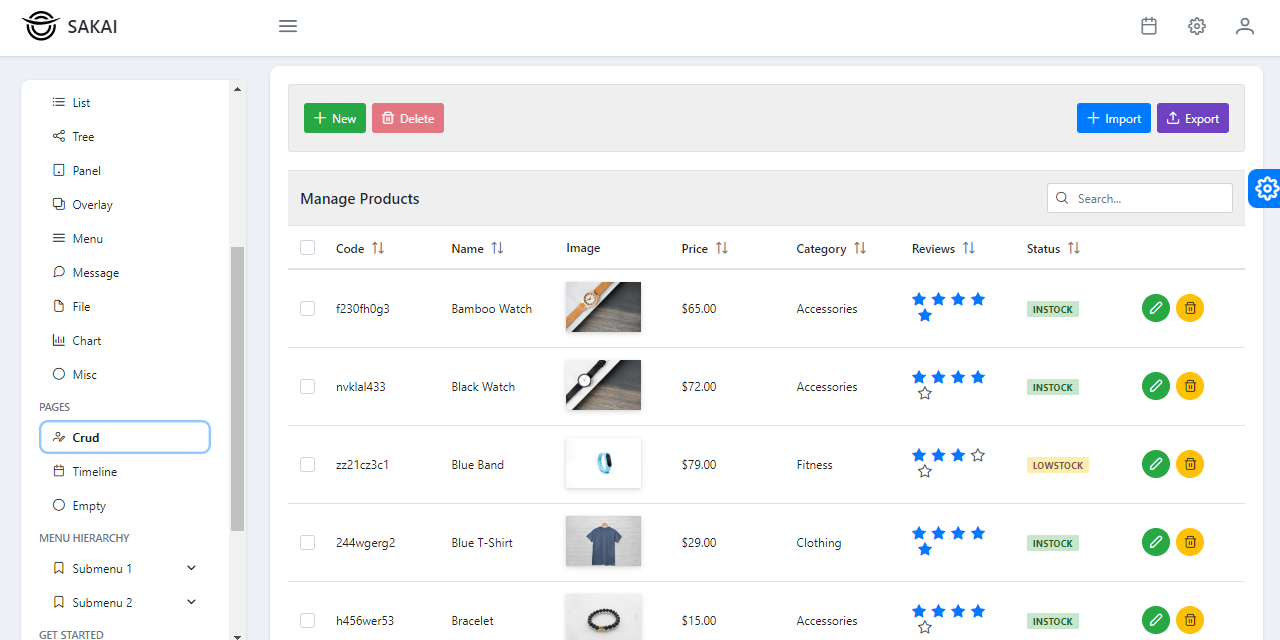Check the row checkbox for Blue Band
This screenshot has height=640, width=1280.
(x=307, y=464)
